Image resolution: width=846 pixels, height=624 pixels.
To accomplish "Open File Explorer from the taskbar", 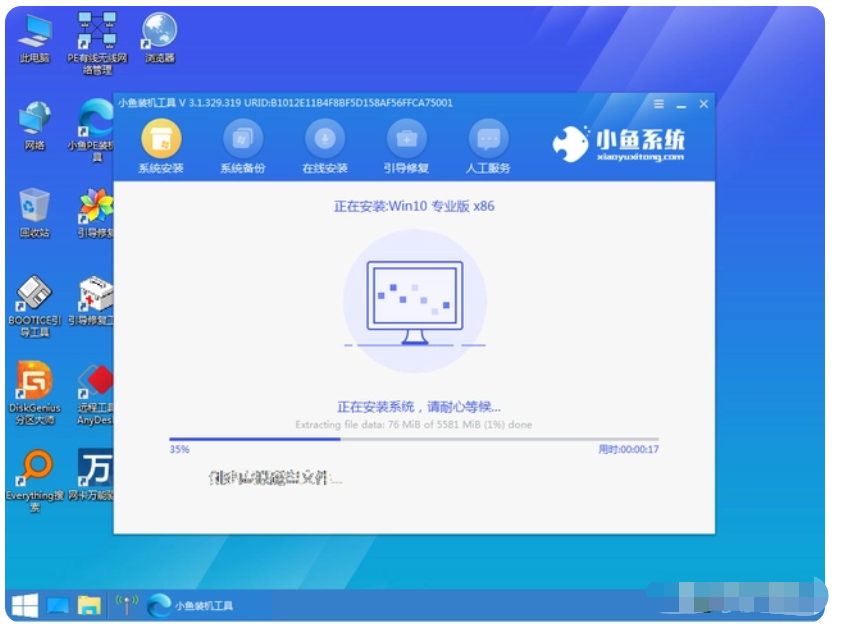I will click(x=89, y=604).
